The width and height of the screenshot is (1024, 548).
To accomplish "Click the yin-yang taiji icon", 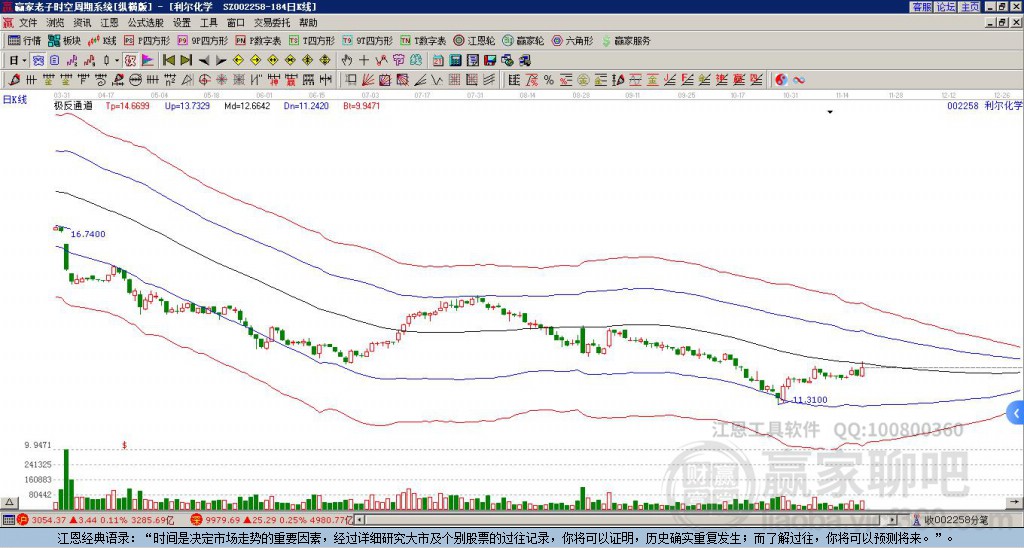I will click(781, 80).
